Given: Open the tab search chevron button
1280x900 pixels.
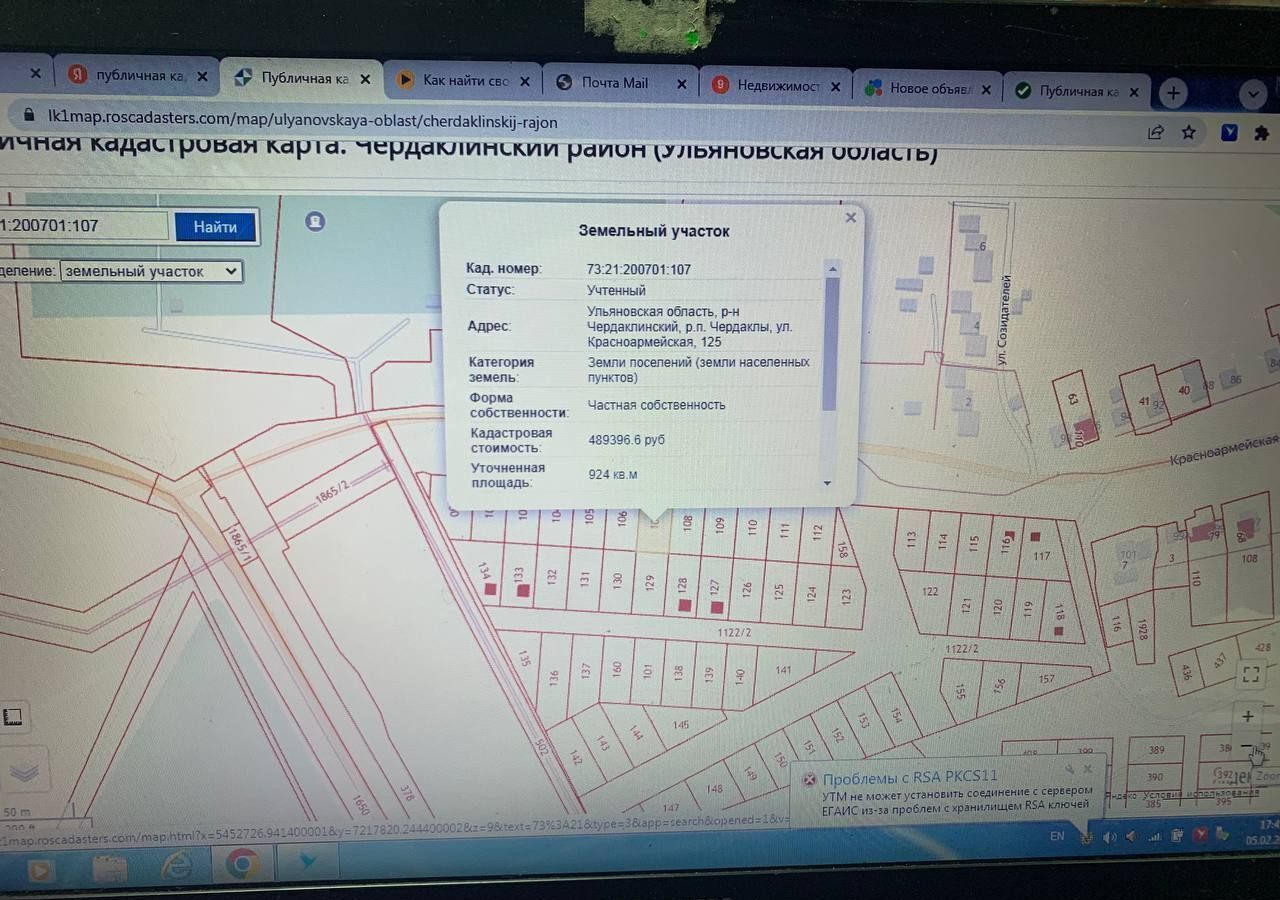Looking at the screenshot, I should (x=1253, y=95).
